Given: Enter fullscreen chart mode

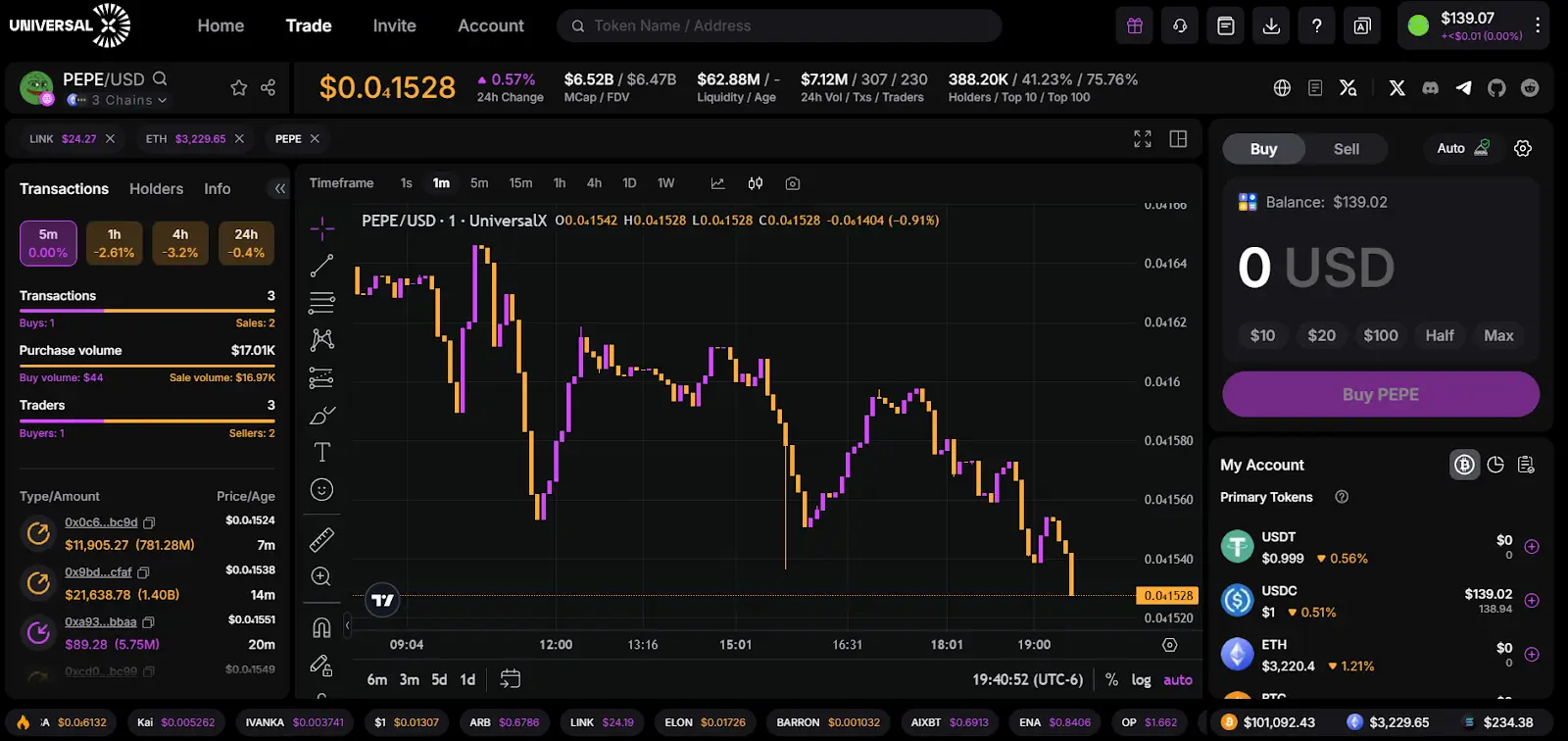Looking at the screenshot, I should (1143, 139).
